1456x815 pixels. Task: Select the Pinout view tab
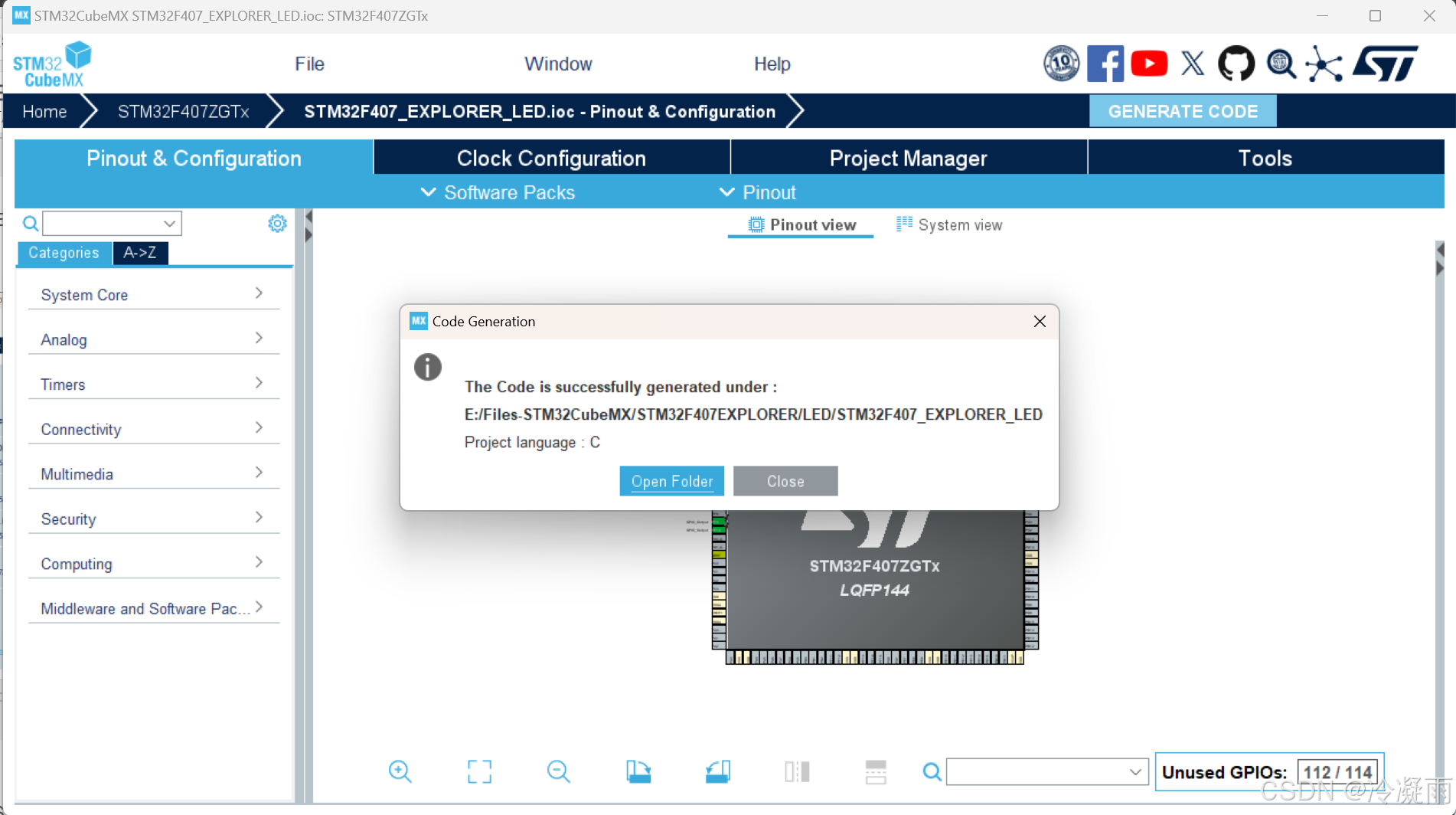pyautogui.click(x=801, y=225)
